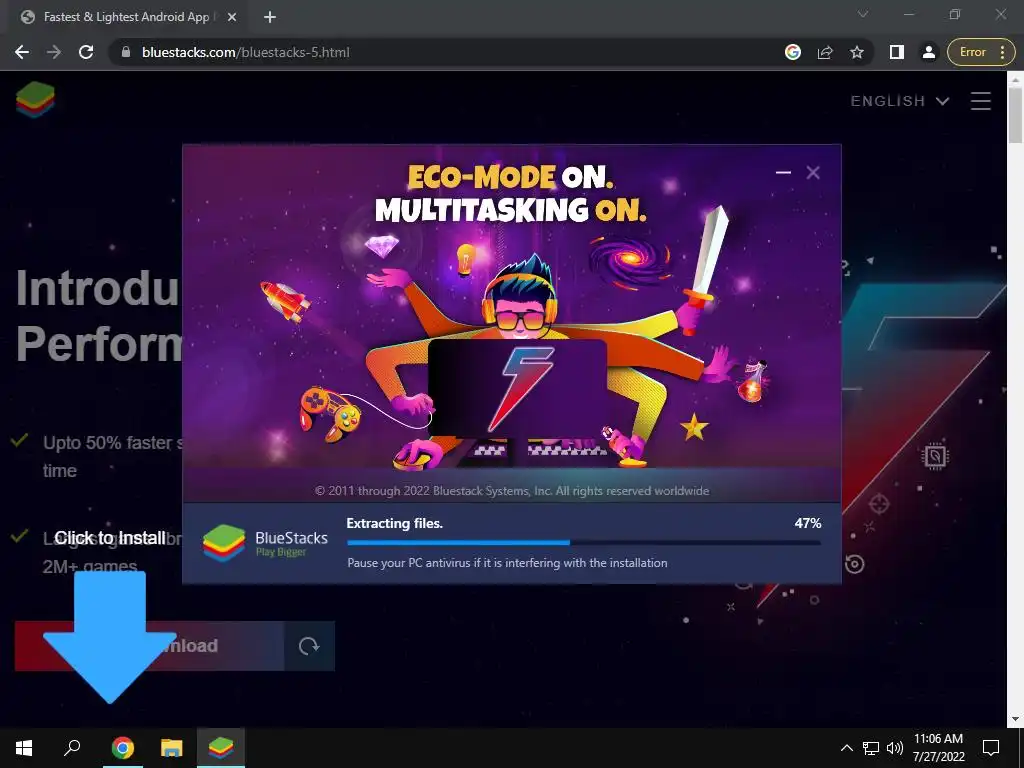
Task: Bookmark this page with the star
Action: [857, 52]
